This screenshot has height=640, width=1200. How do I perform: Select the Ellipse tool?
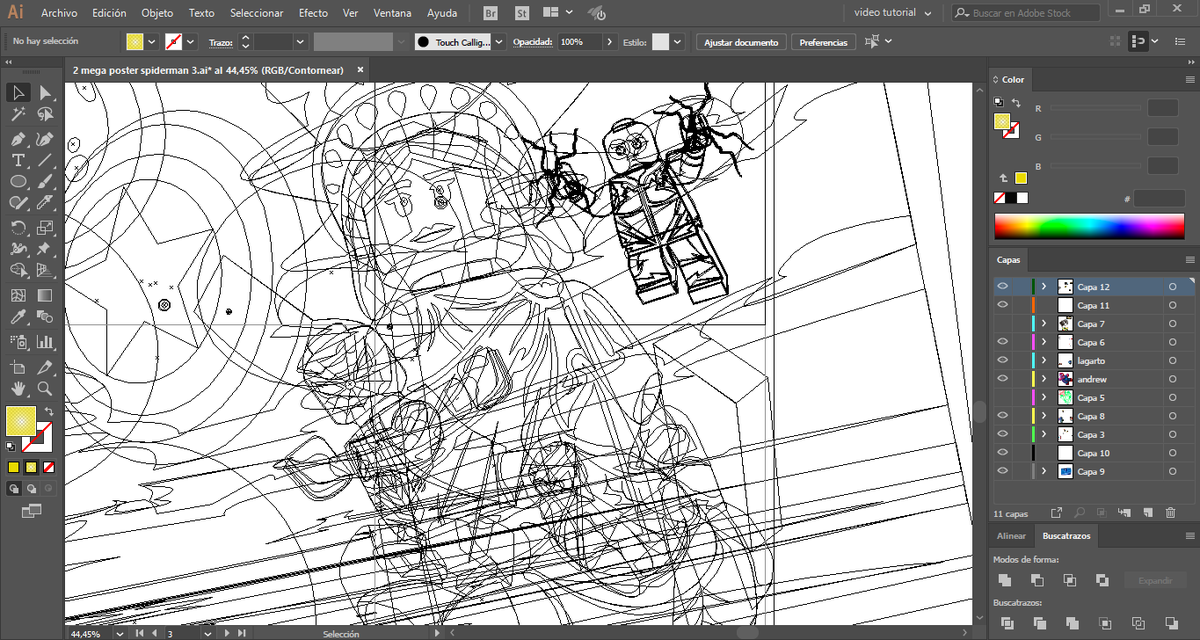point(18,182)
